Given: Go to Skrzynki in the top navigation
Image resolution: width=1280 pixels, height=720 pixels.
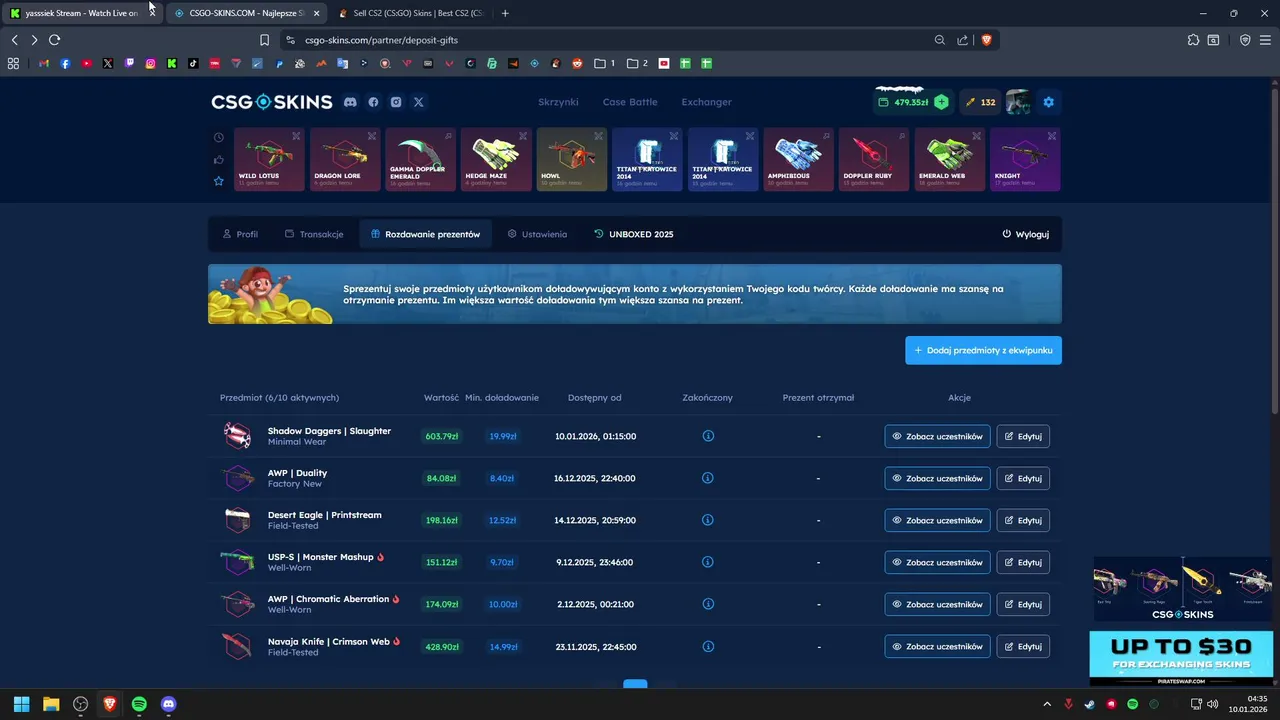Looking at the screenshot, I should pos(558,102).
